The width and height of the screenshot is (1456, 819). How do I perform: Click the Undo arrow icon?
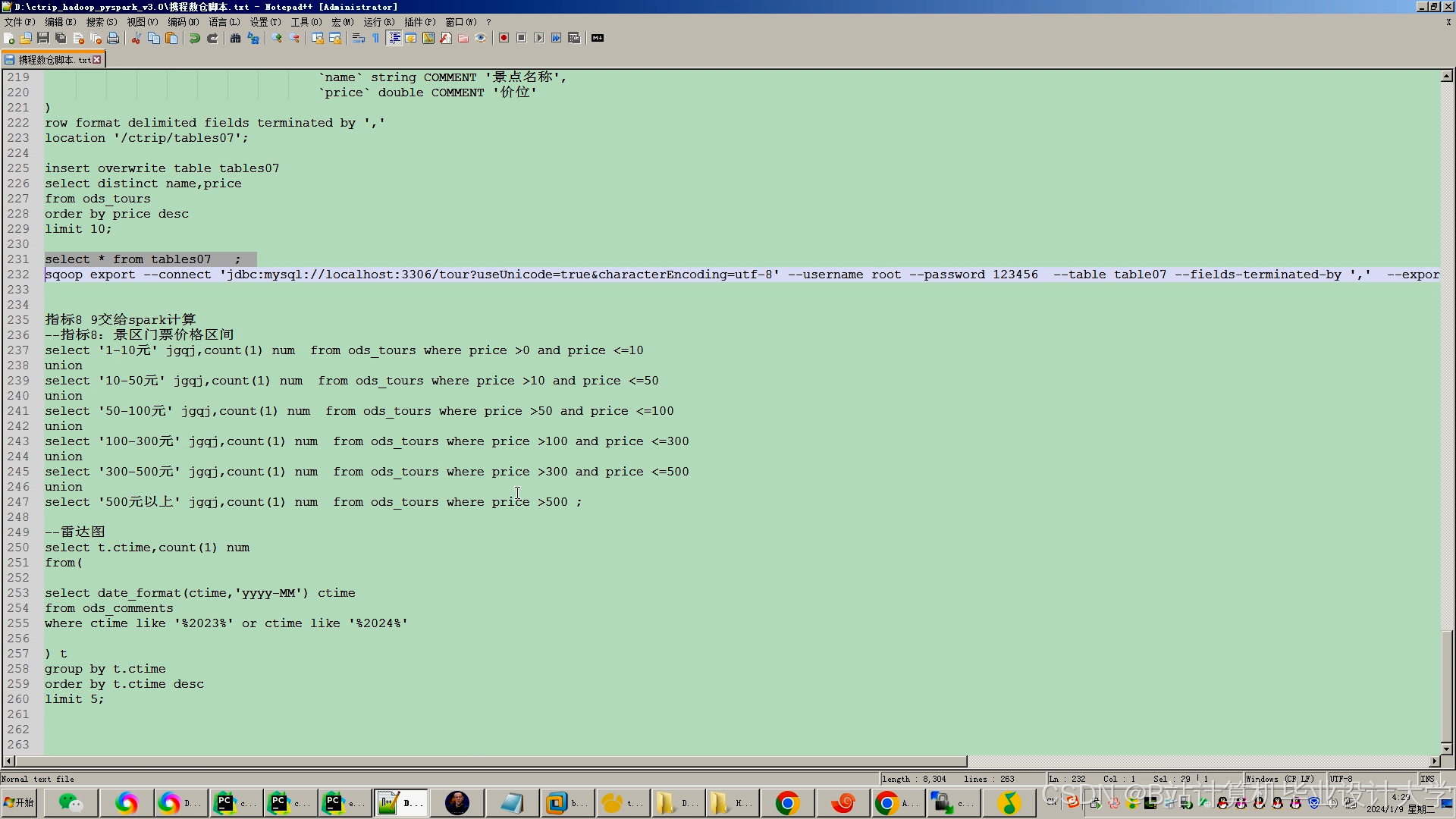coord(195,38)
